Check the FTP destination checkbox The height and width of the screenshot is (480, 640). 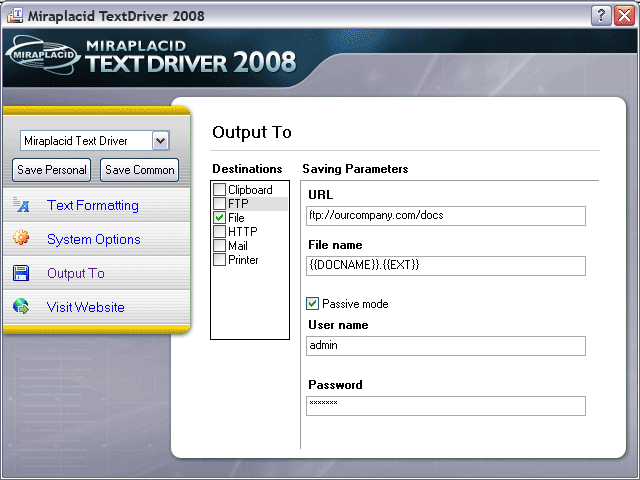coord(220,203)
